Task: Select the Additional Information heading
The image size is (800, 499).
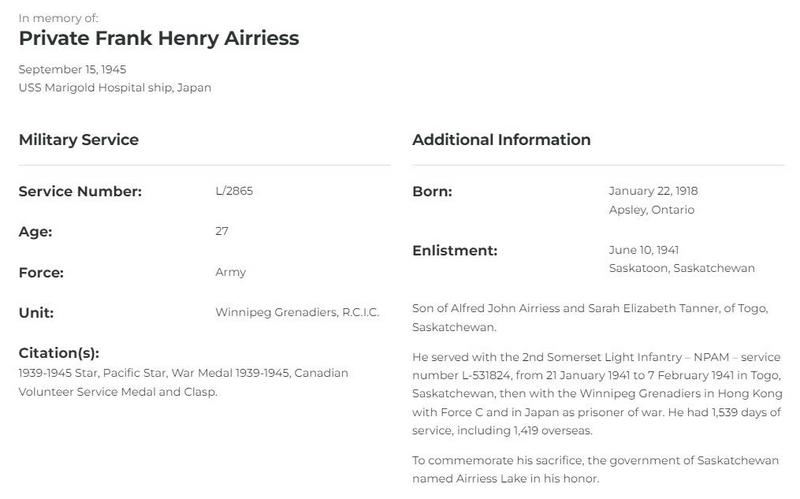Action: coord(502,140)
